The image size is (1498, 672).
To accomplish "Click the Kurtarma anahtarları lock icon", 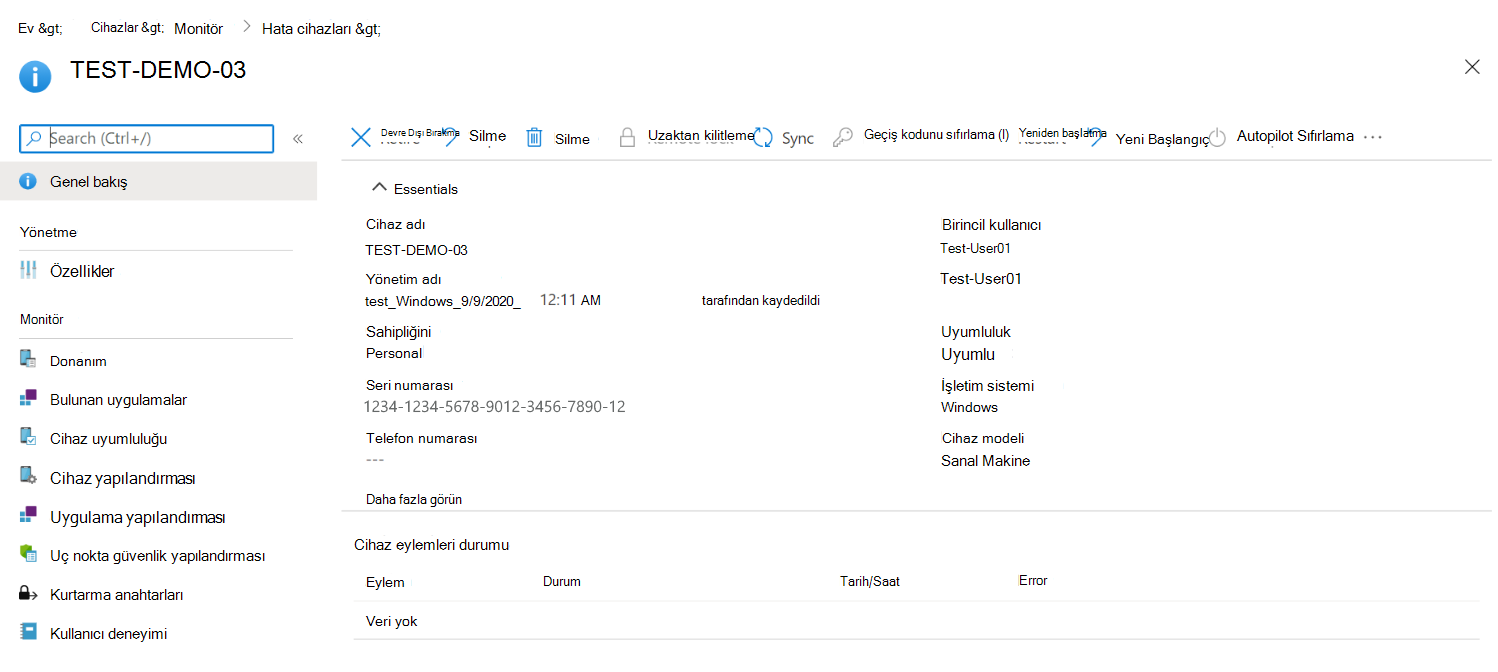I will [28, 594].
